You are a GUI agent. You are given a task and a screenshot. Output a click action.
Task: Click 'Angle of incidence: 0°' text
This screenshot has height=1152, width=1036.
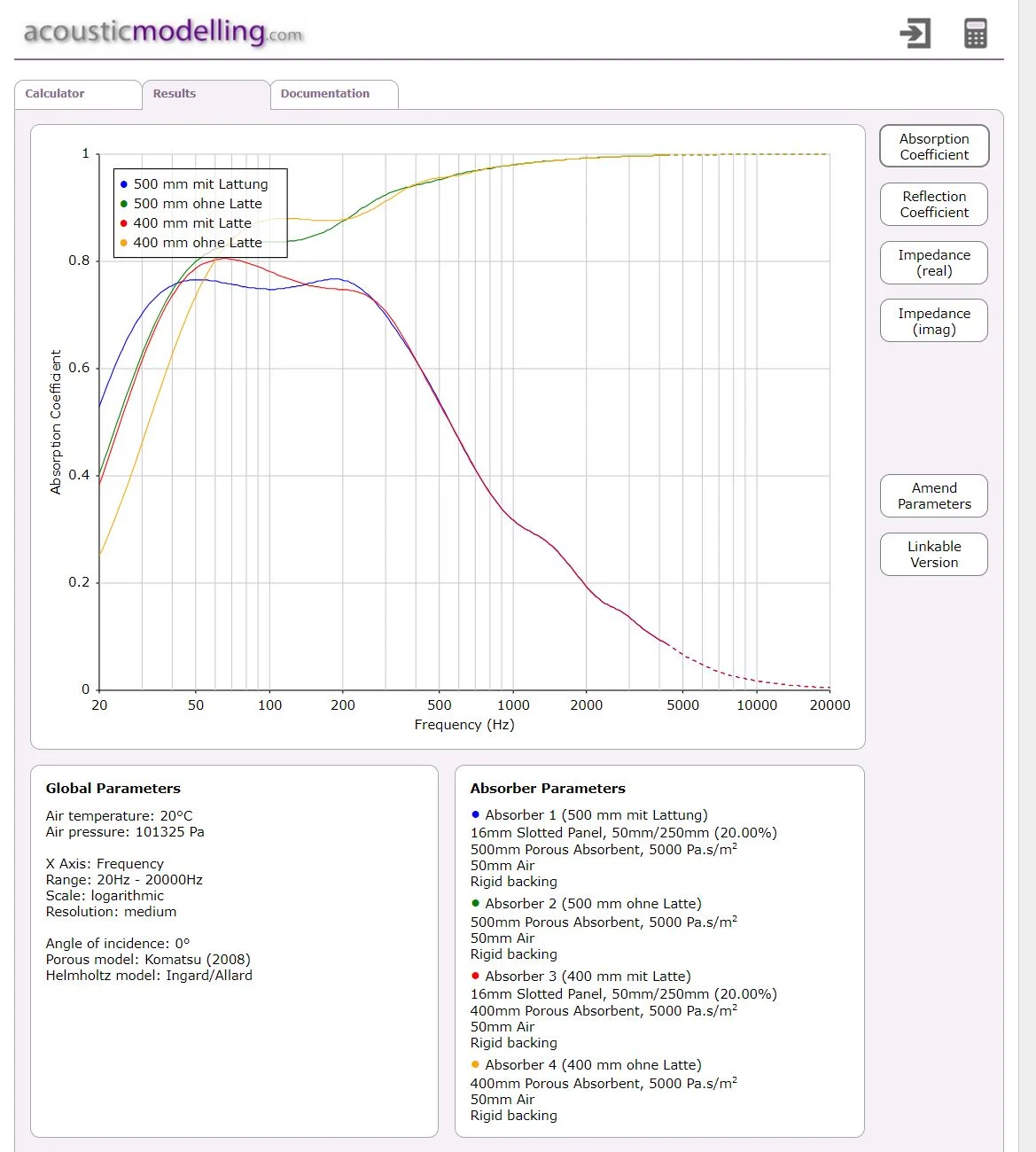118,944
